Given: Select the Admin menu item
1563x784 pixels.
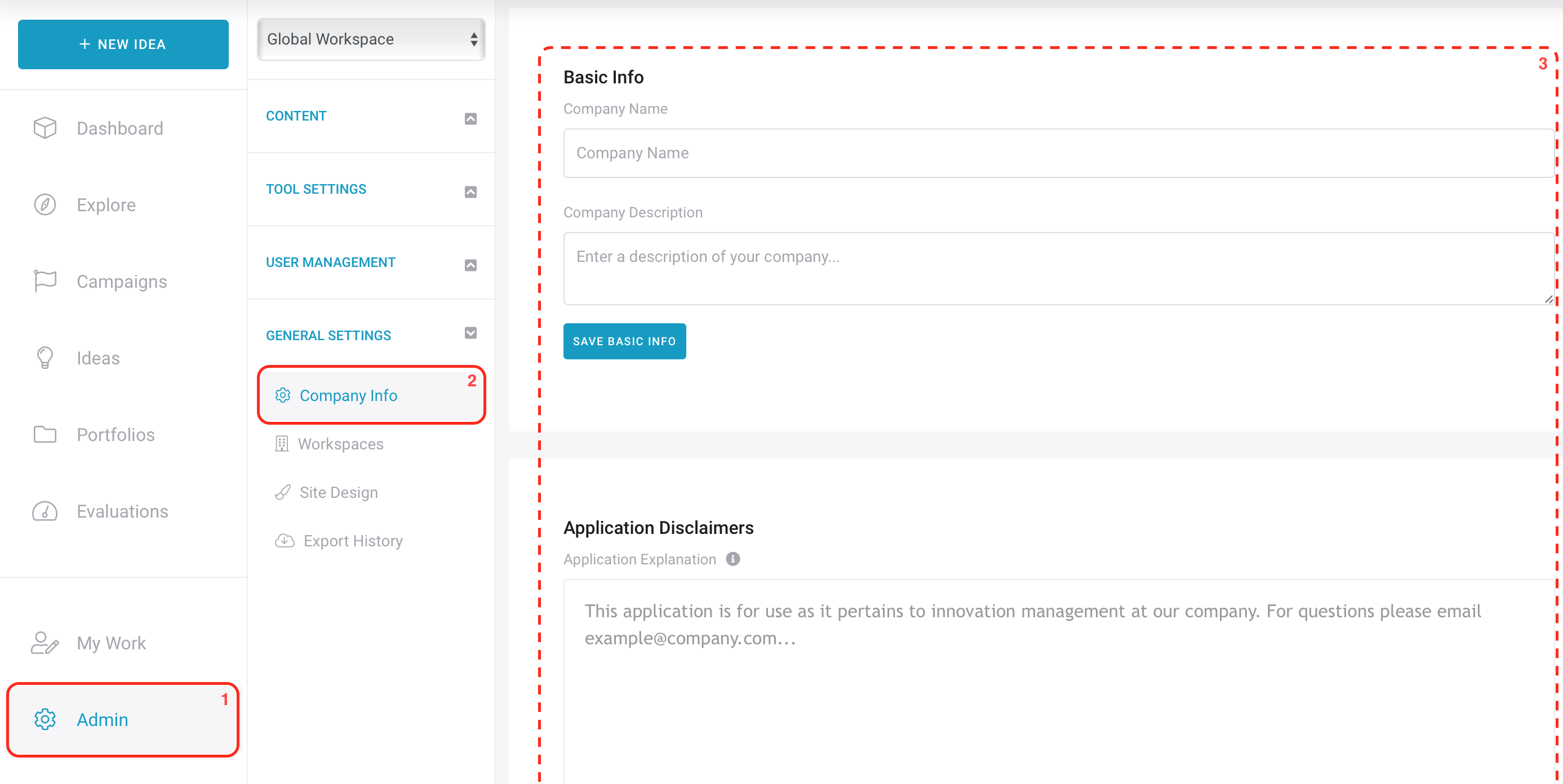Looking at the screenshot, I should pyautogui.click(x=123, y=719).
